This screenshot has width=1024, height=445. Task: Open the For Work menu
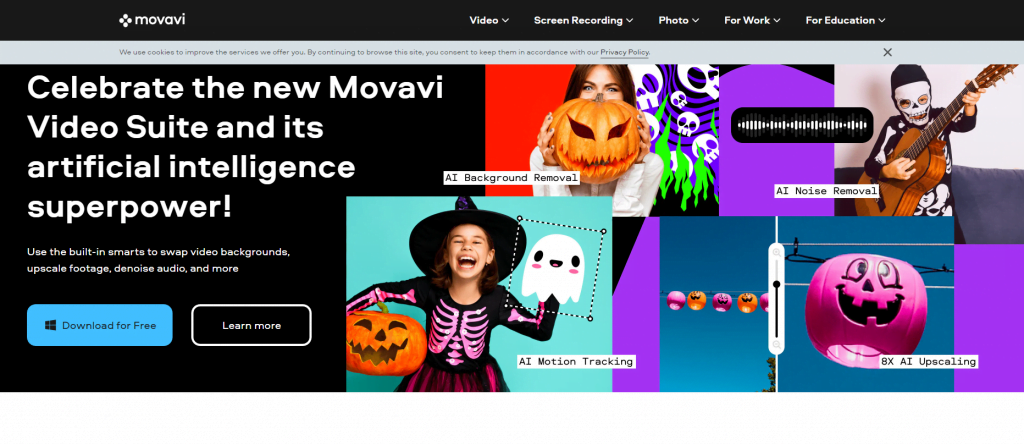[x=752, y=20]
